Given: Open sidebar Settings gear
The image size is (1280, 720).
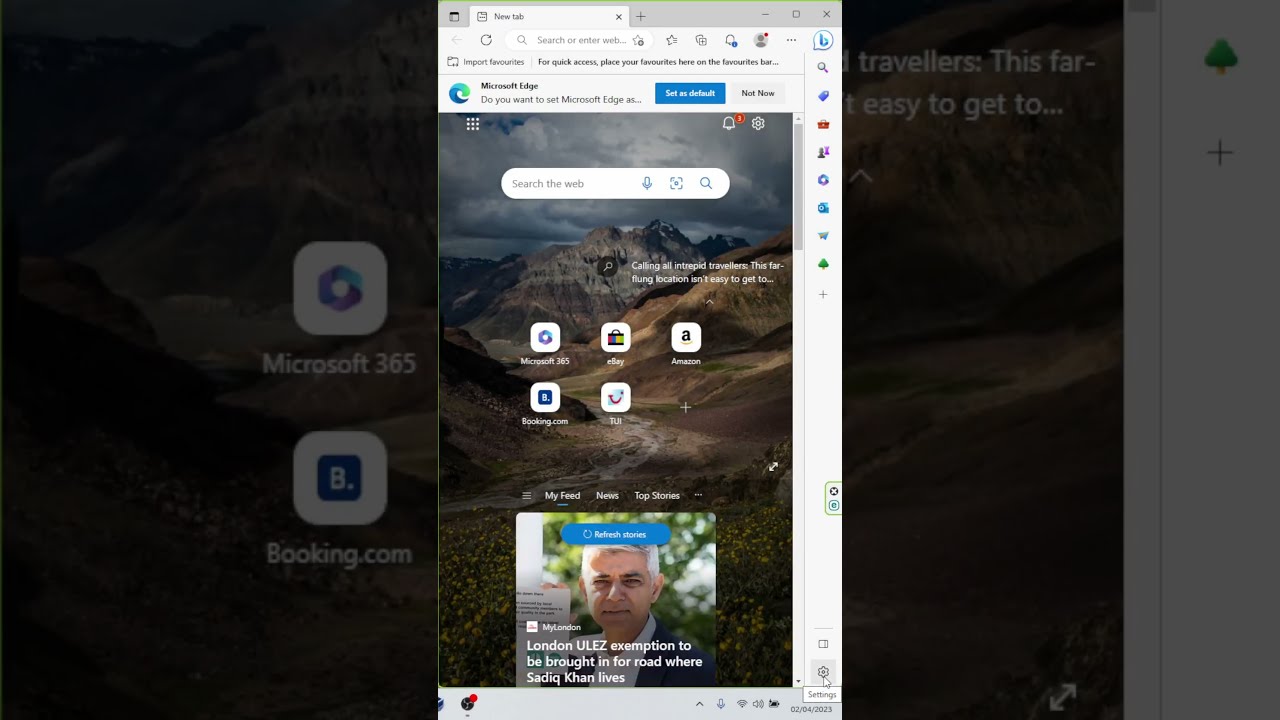Looking at the screenshot, I should [x=823, y=672].
